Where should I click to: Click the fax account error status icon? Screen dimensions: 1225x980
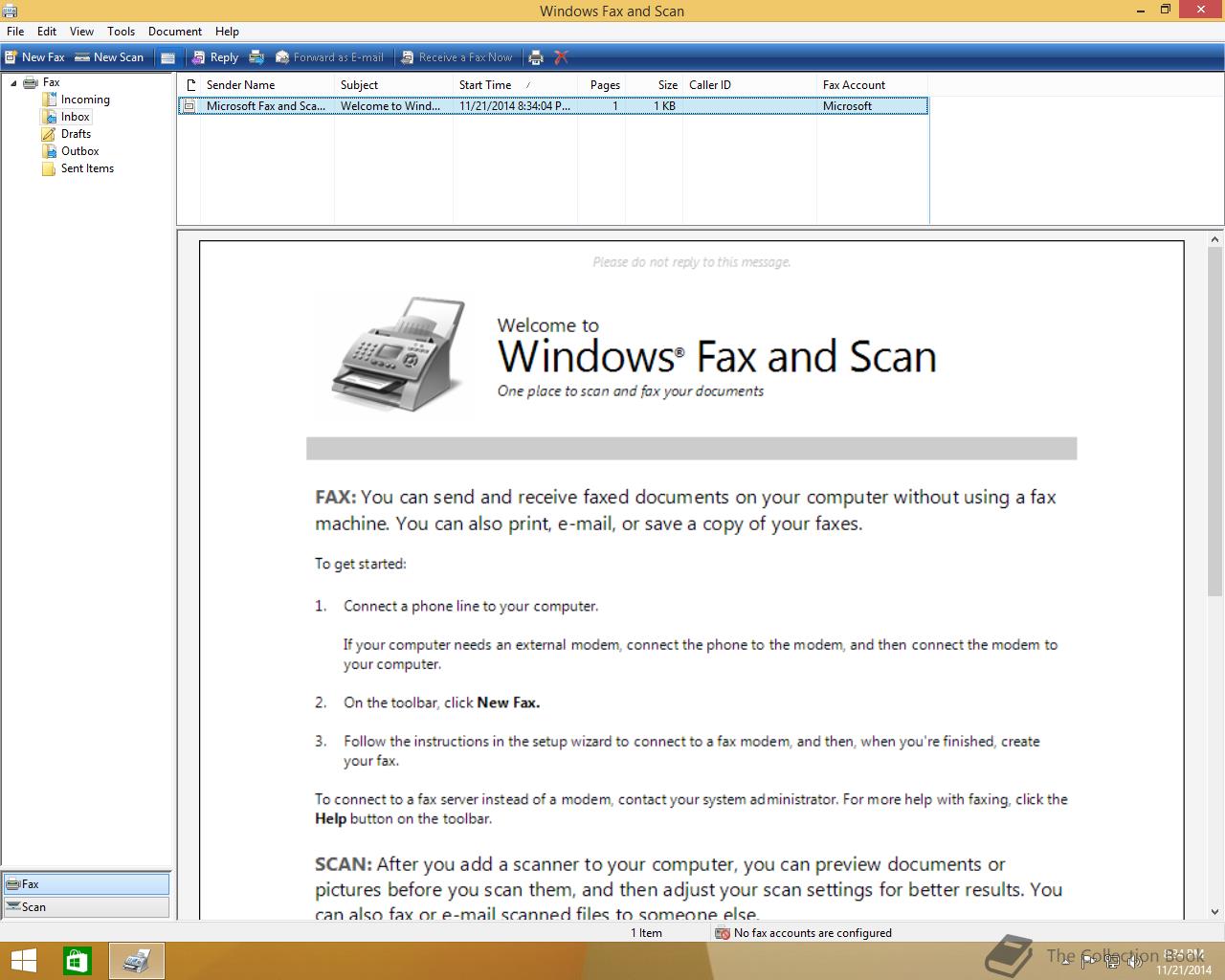pos(723,933)
